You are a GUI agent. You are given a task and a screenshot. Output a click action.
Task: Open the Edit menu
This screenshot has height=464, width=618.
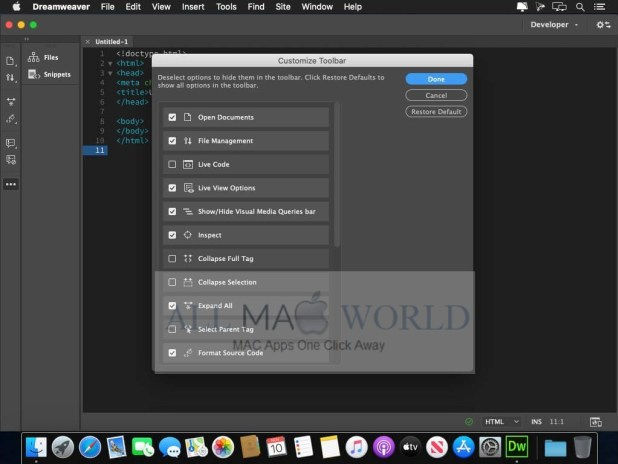click(133, 7)
